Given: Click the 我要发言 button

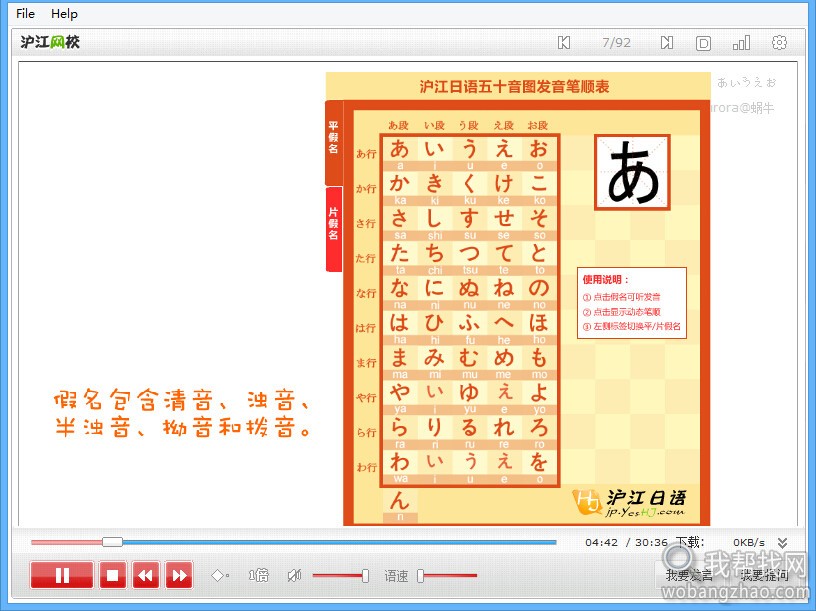Looking at the screenshot, I should coord(689,575).
